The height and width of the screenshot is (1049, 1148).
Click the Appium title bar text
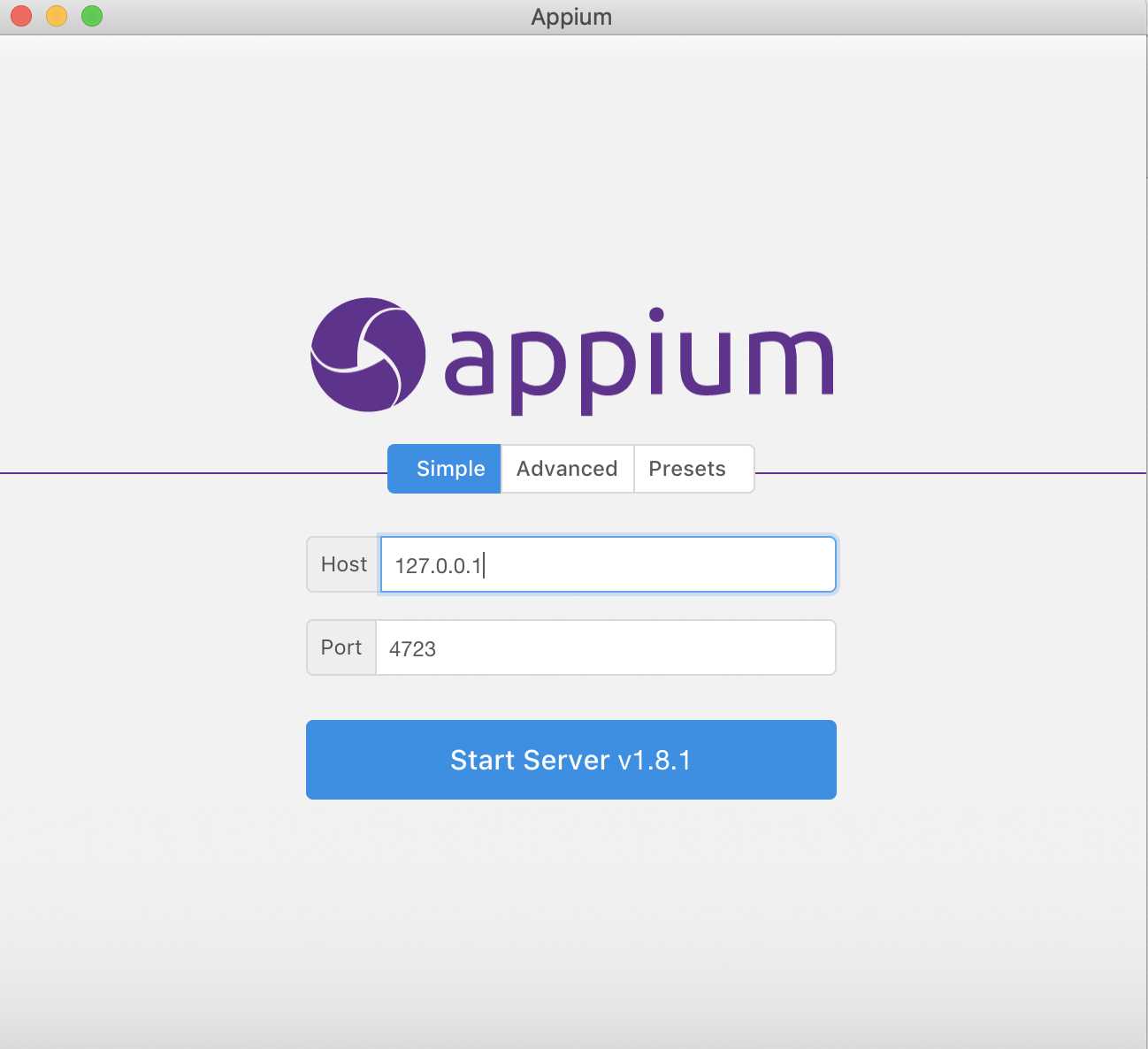571,17
